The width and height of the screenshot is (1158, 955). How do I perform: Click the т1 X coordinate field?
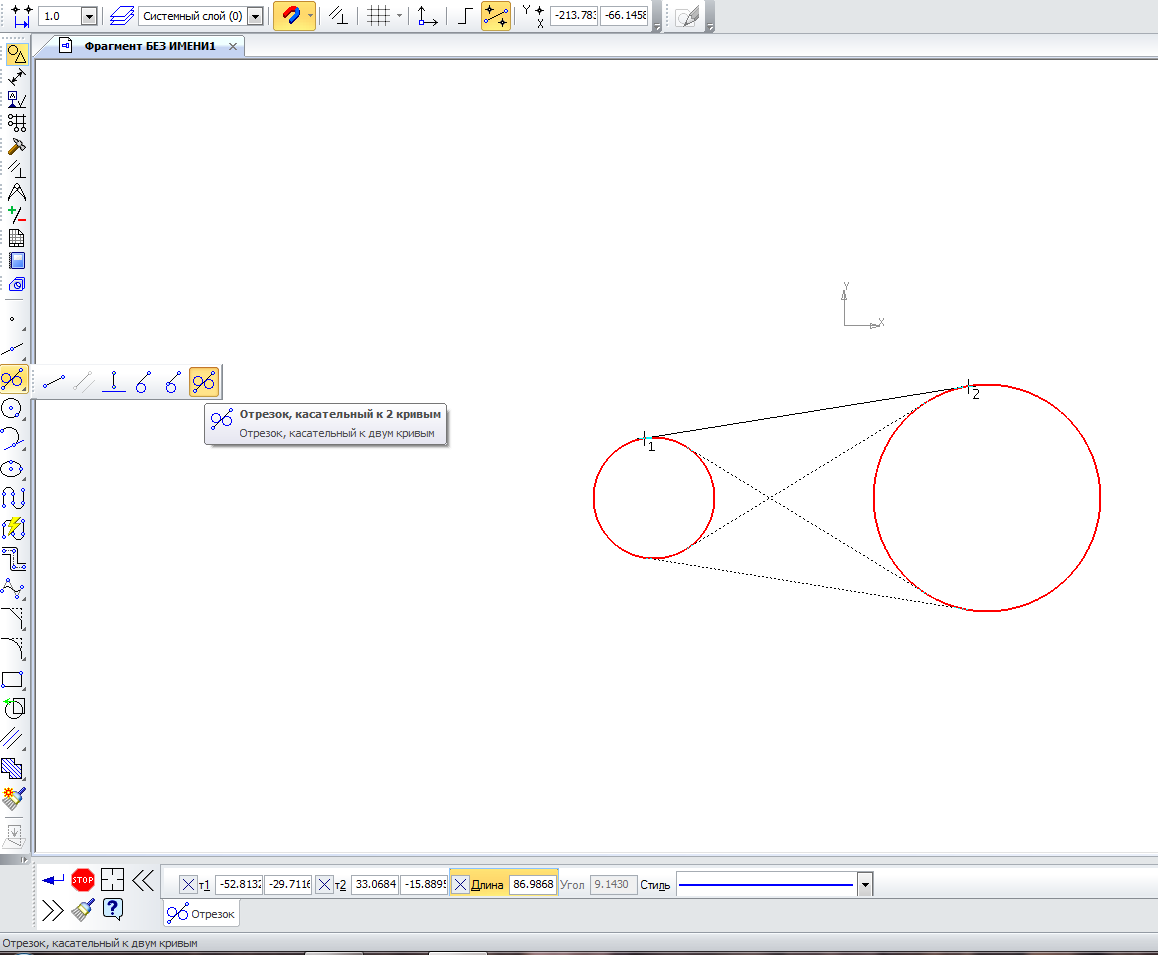(x=239, y=884)
